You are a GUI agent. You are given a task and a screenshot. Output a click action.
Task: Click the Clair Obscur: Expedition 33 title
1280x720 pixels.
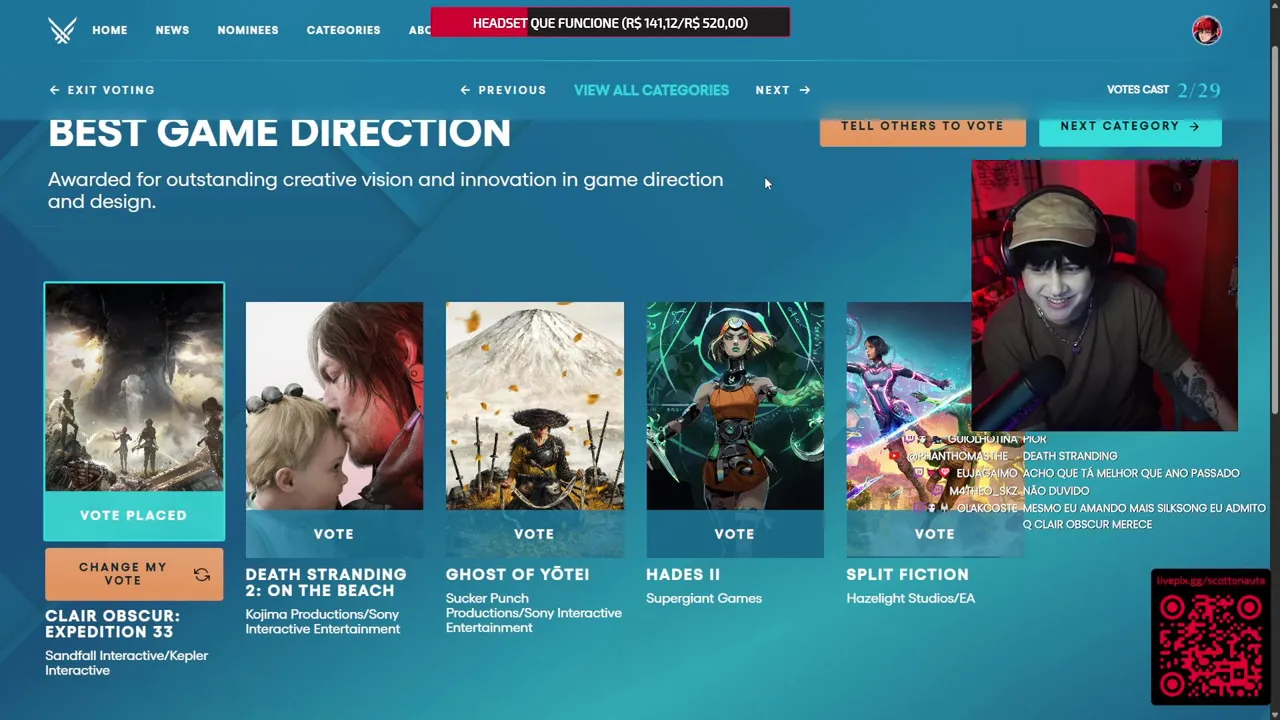tap(113, 624)
